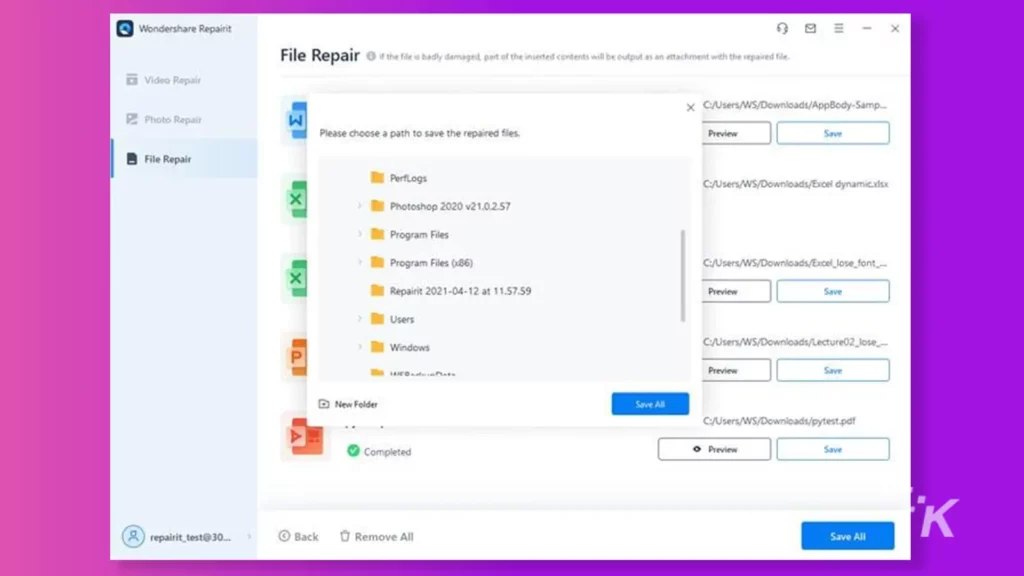1024x576 pixels.
Task: Click the info icon beside File Repair
Action: tap(371, 56)
